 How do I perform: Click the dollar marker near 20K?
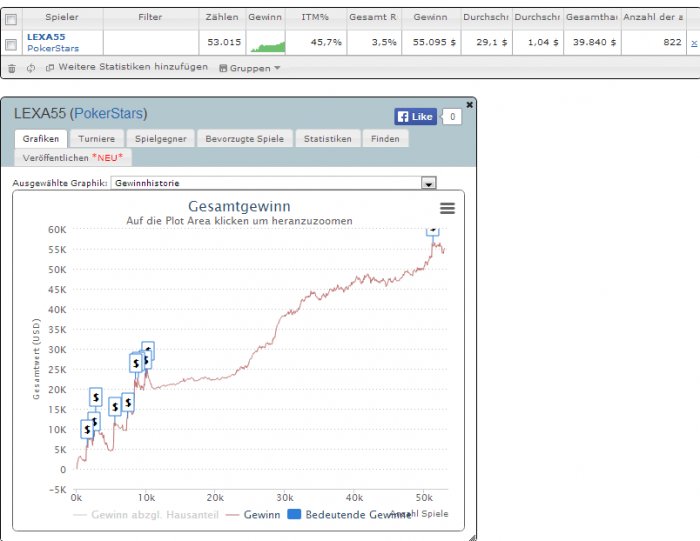pos(96,397)
